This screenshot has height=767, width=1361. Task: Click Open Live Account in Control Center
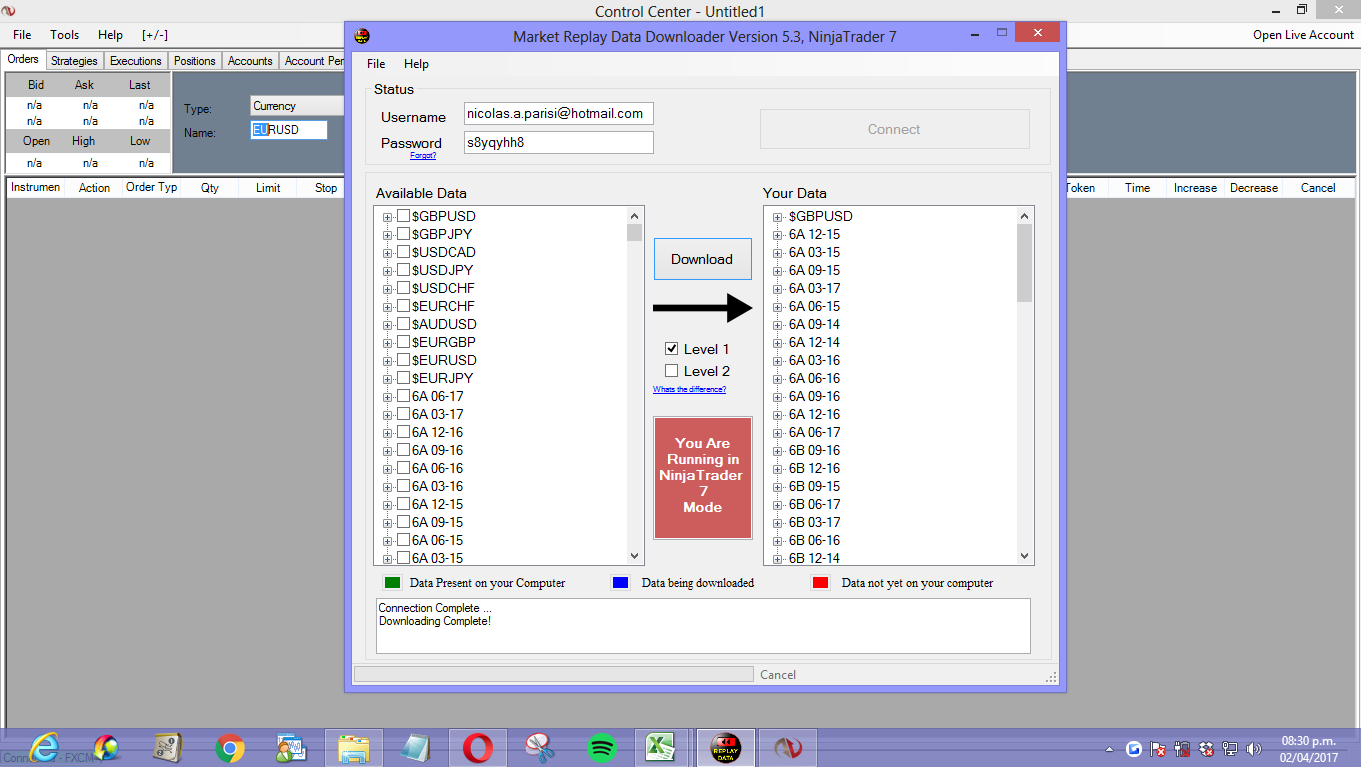(x=1303, y=35)
